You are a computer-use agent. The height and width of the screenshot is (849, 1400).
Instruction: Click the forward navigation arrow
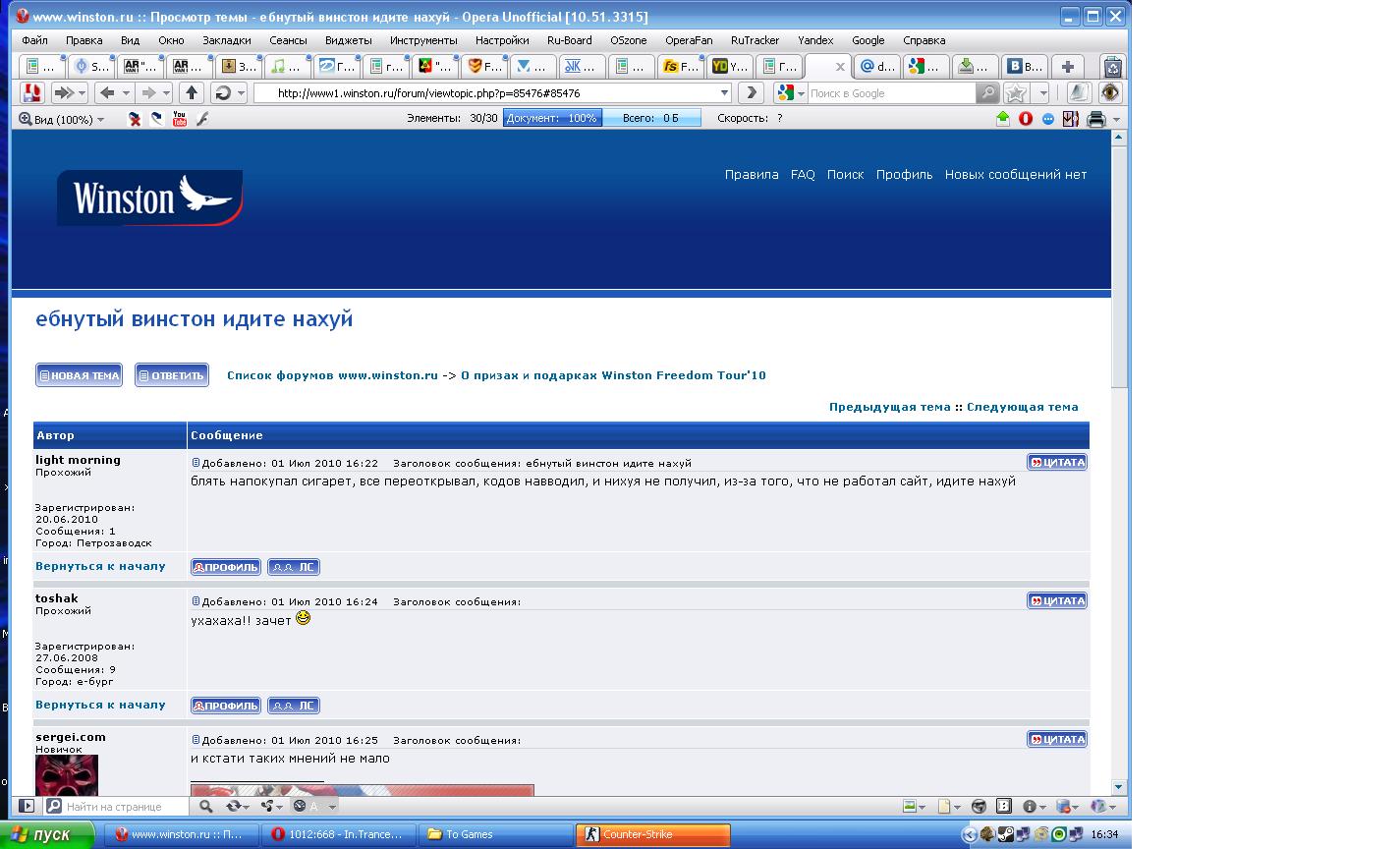tap(149, 92)
